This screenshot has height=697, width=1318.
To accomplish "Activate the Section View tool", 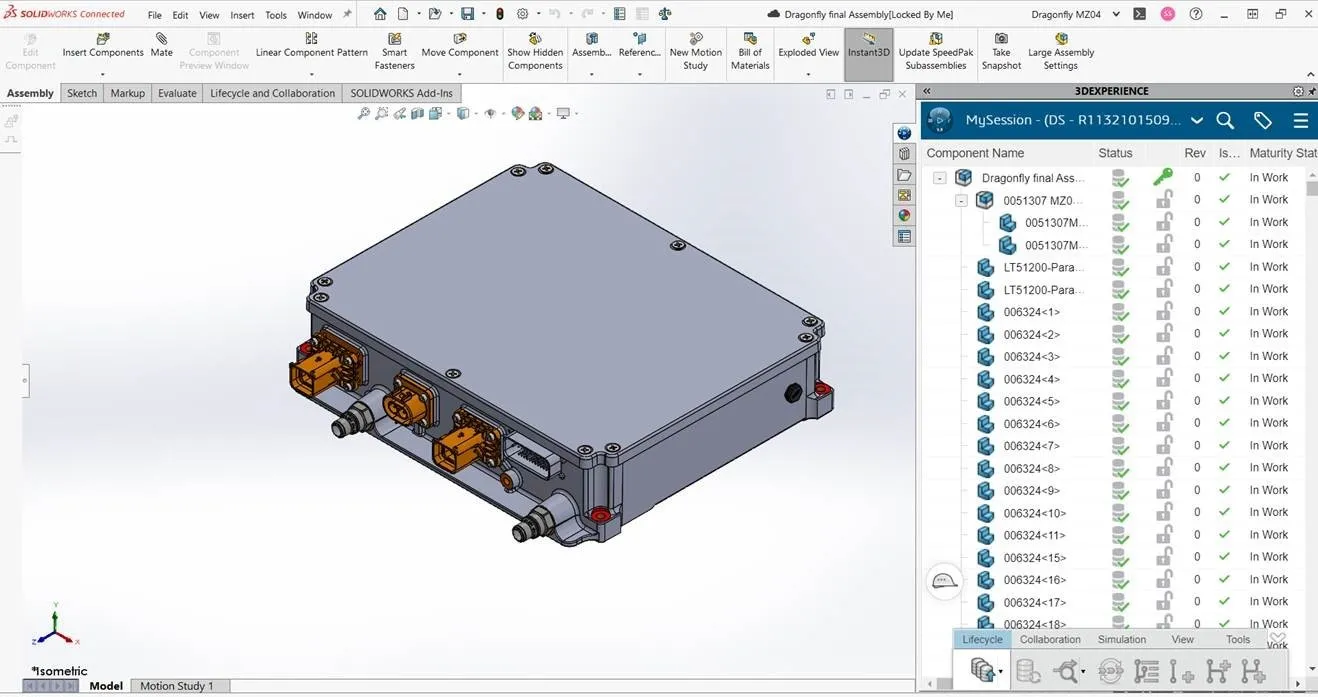I will [x=417, y=113].
